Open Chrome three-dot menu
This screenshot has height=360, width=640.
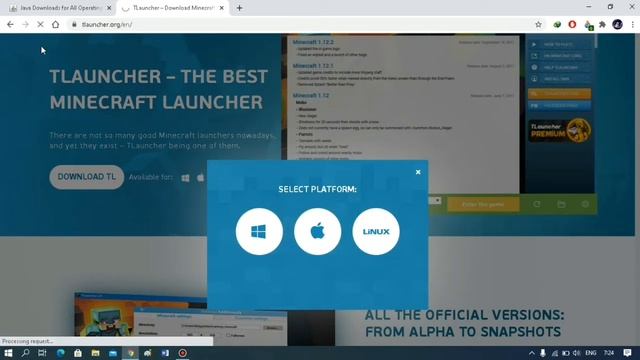(x=633, y=24)
